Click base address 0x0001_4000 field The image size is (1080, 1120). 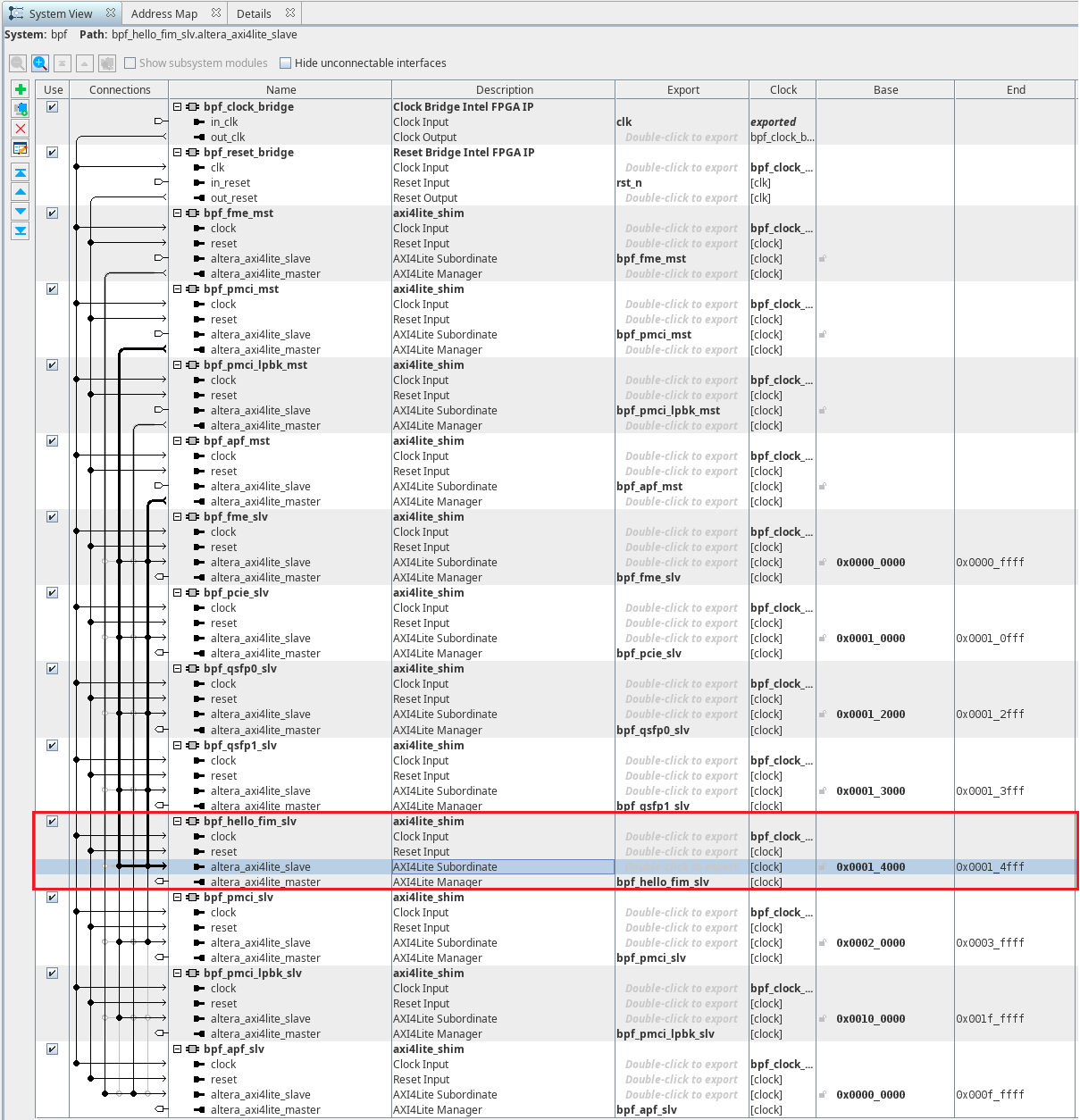870,867
